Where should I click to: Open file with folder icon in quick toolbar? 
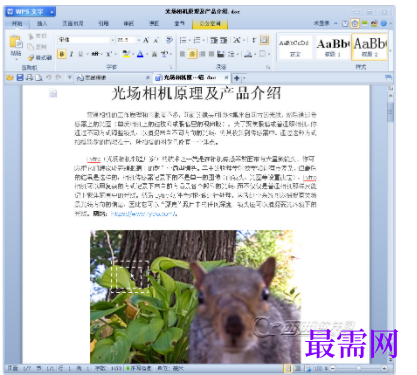(x=10, y=78)
